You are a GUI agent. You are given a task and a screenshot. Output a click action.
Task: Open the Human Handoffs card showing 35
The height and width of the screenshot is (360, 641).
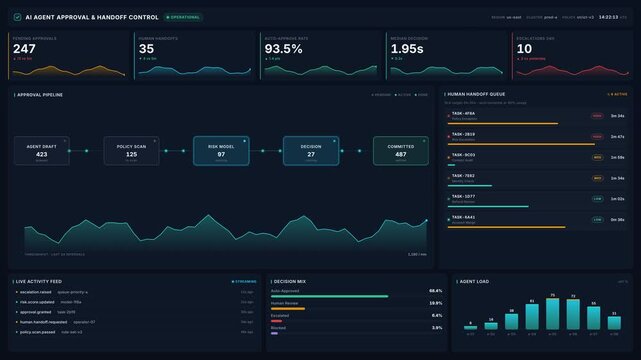tap(194, 56)
